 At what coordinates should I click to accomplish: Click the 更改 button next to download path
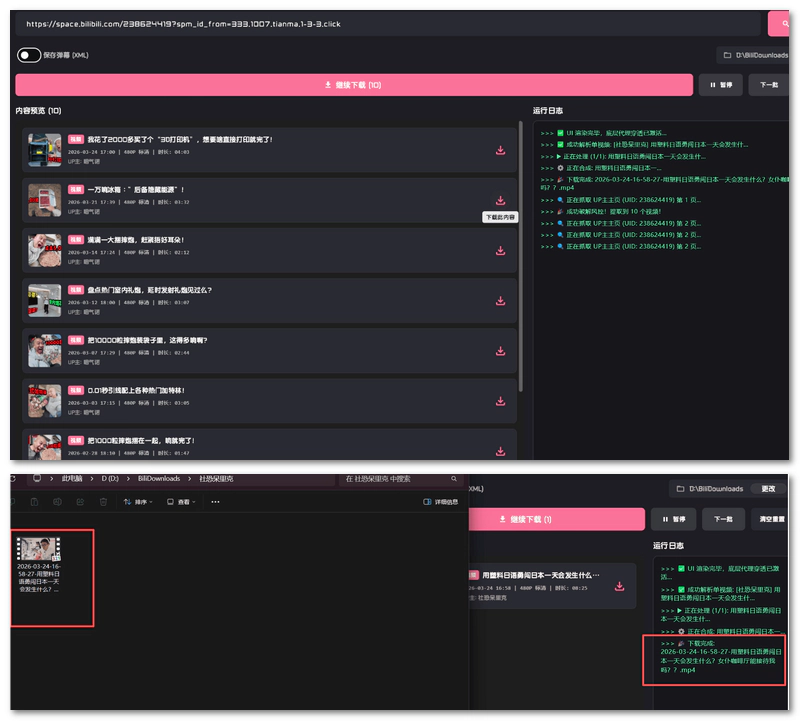pyautogui.click(x=768, y=489)
